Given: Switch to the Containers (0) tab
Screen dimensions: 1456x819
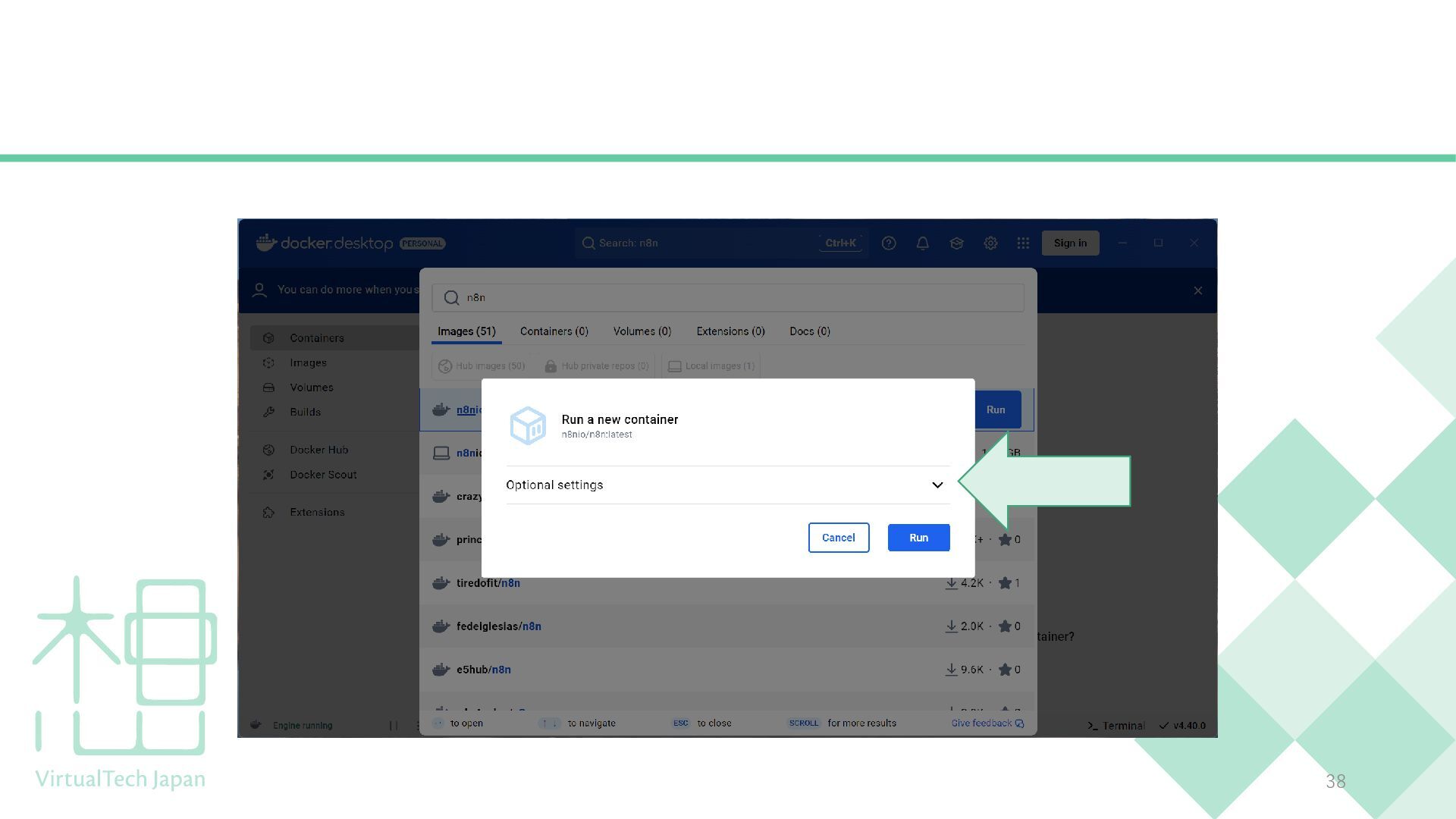Looking at the screenshot, I should coord(554,331).
